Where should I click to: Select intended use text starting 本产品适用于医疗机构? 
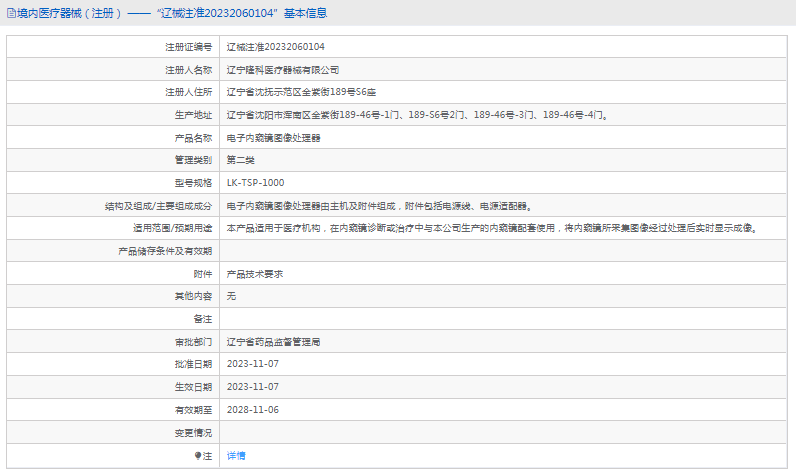(x=493, y=228)
